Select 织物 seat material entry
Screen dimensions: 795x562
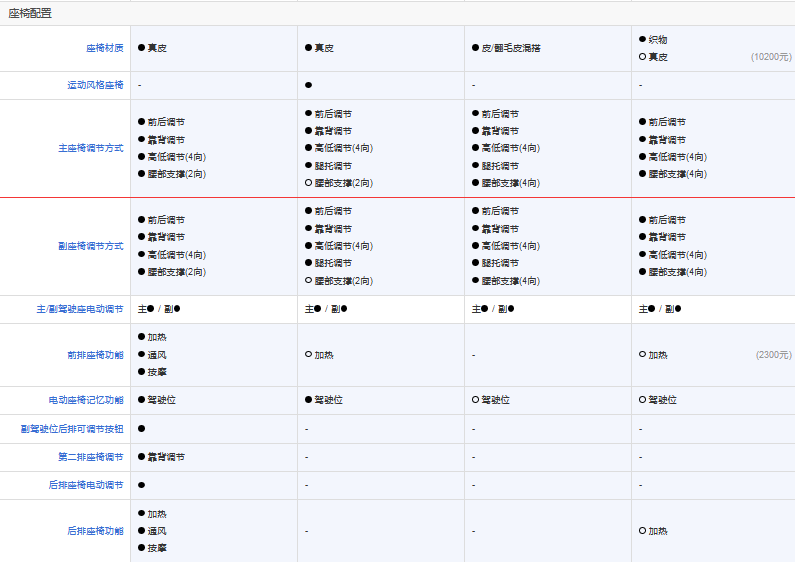[657, 40]
